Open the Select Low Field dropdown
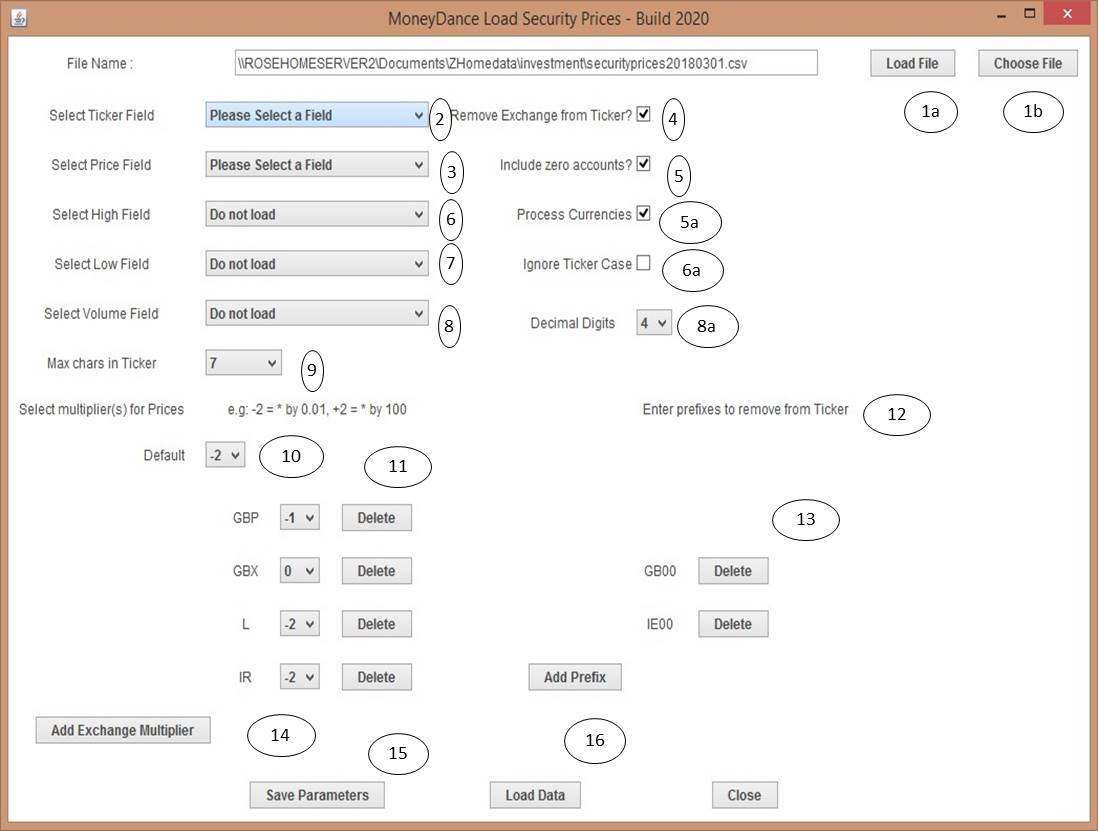Viewport: 1098px width, 831px height. 317,264
